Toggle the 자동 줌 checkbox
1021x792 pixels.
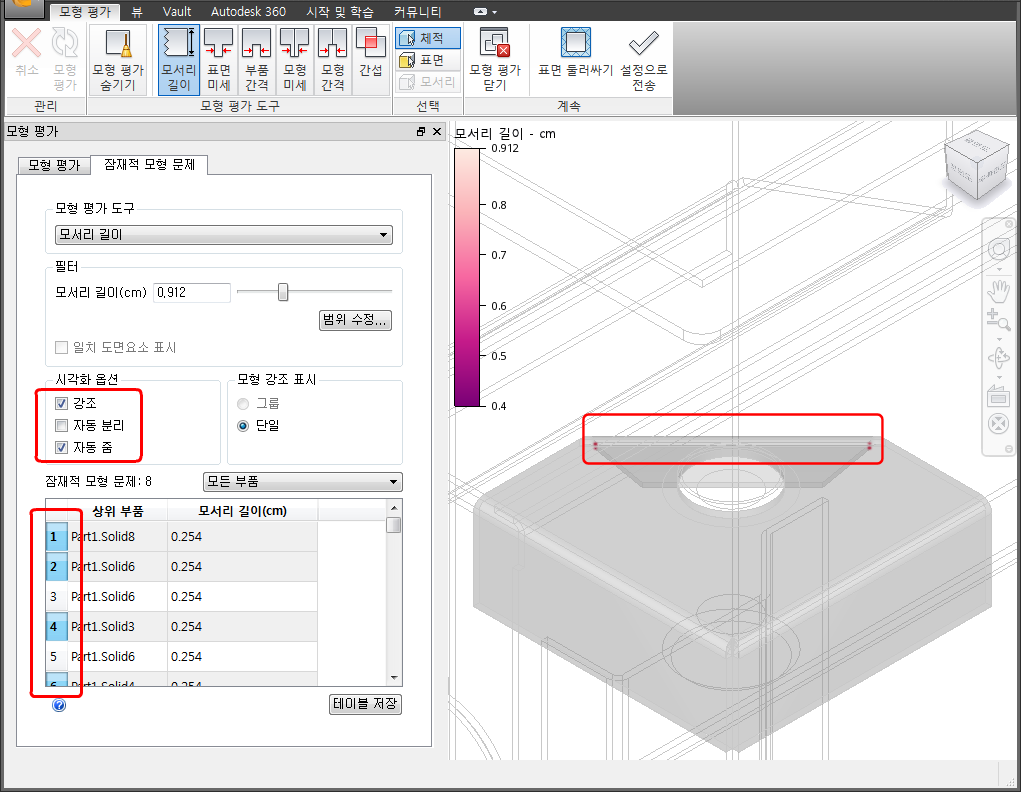[x=61, y=448]
